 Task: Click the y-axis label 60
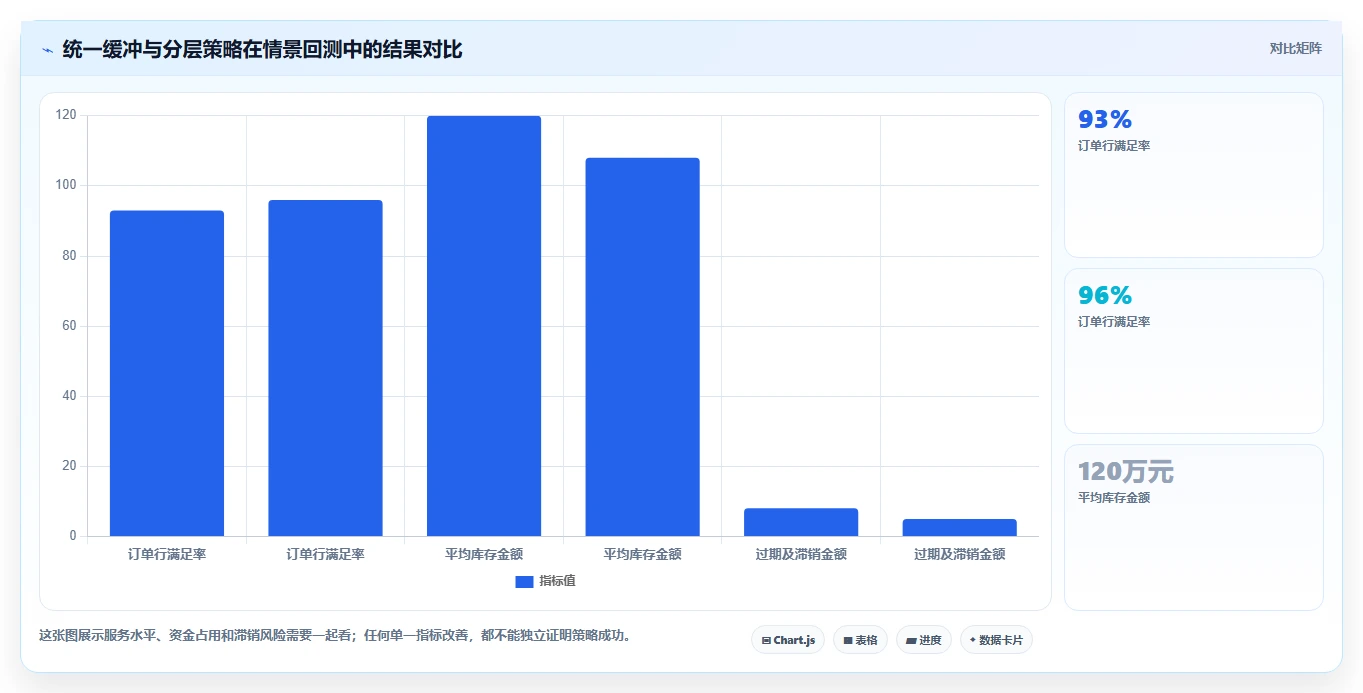pyautogui.click(x=69, y=326)
